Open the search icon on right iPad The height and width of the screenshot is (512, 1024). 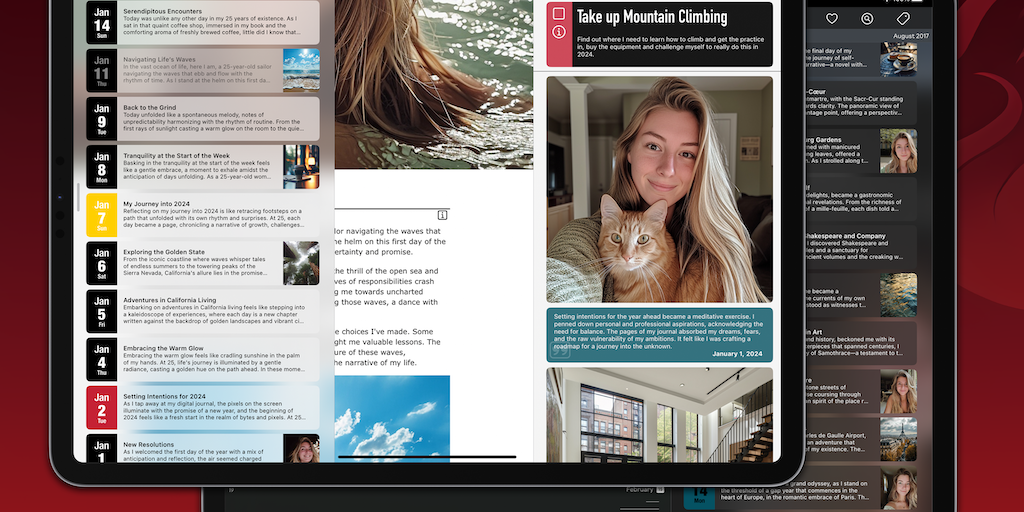[867, 18]
